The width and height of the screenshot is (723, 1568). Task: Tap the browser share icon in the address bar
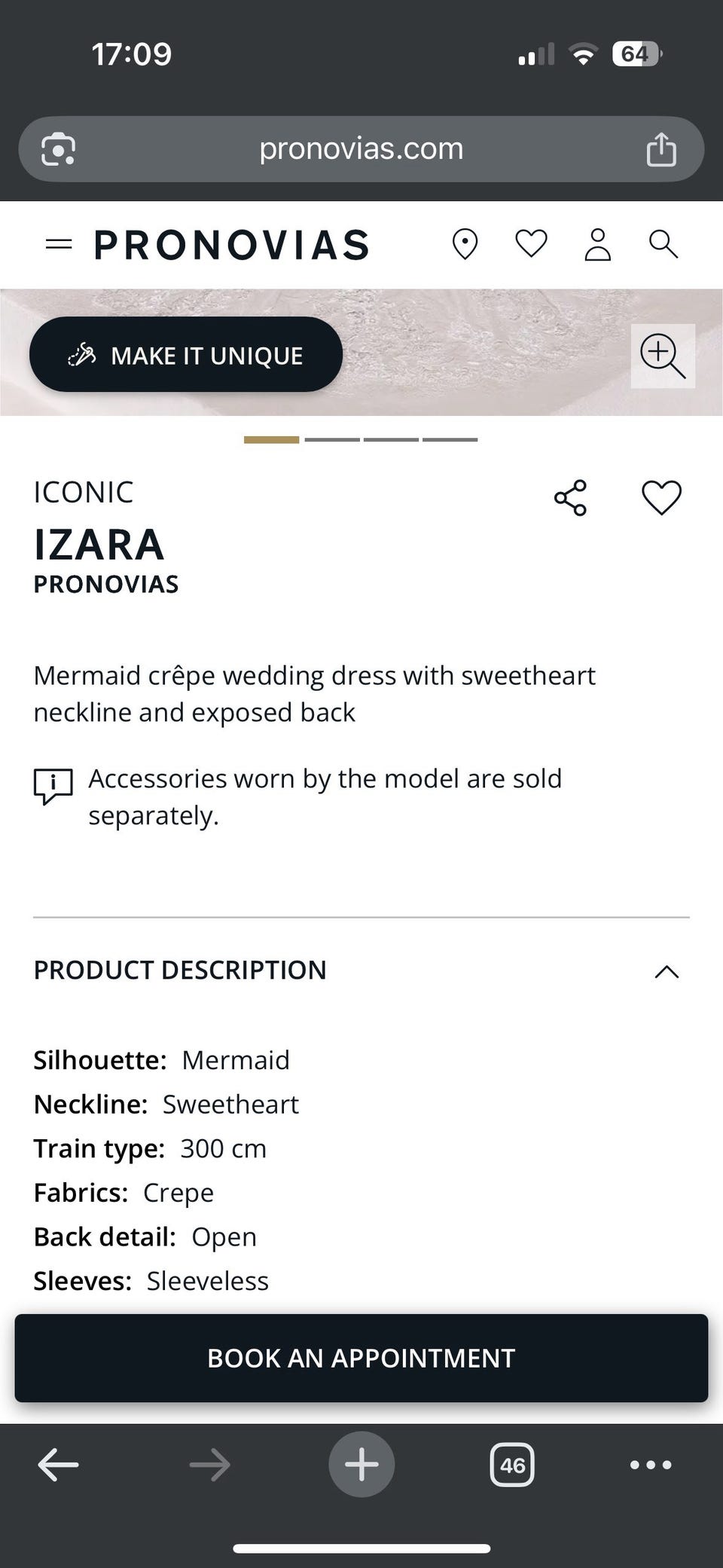coord(661,149)
